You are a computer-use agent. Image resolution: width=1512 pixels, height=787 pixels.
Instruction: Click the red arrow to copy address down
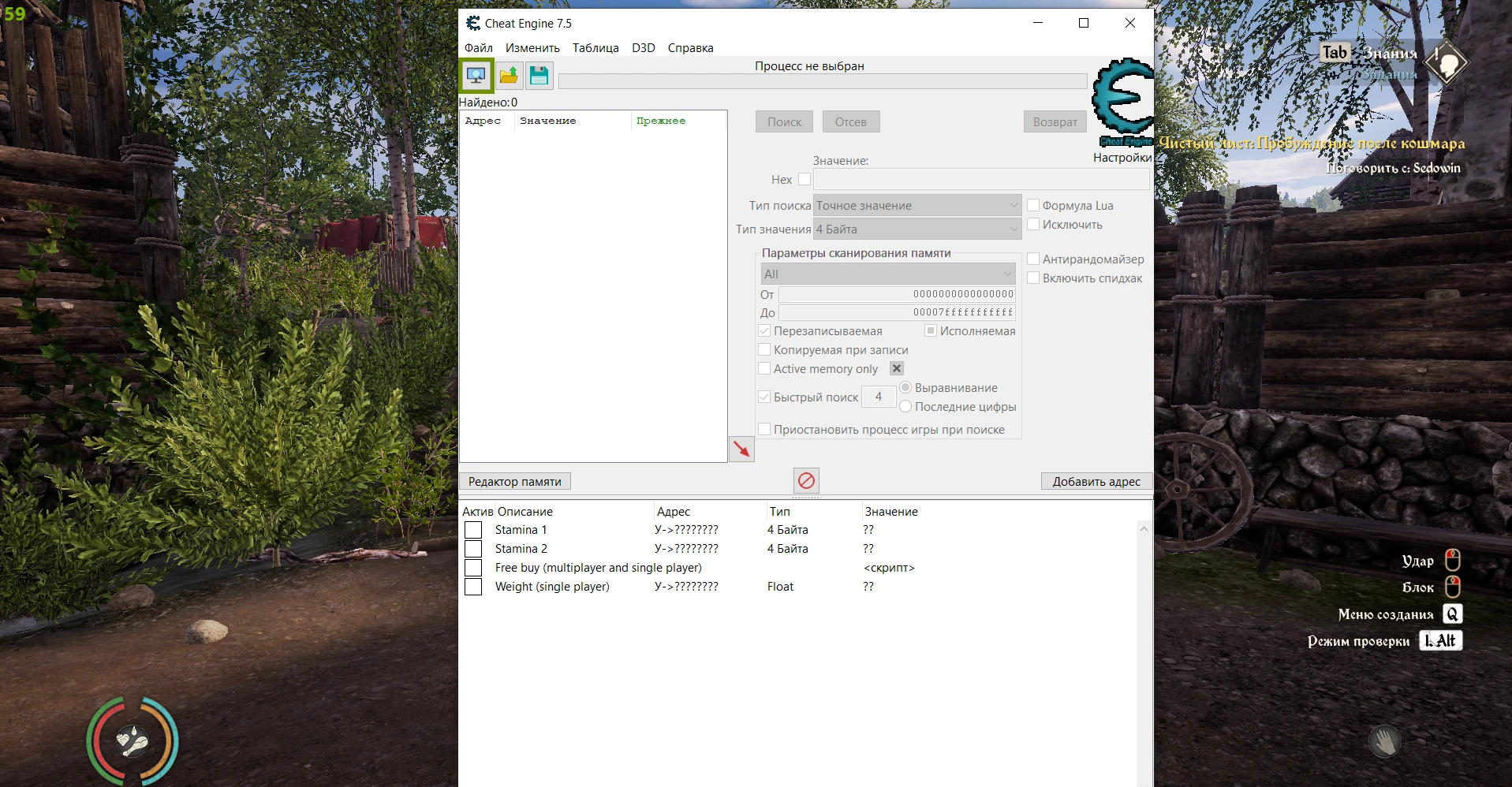click(741, 449)
